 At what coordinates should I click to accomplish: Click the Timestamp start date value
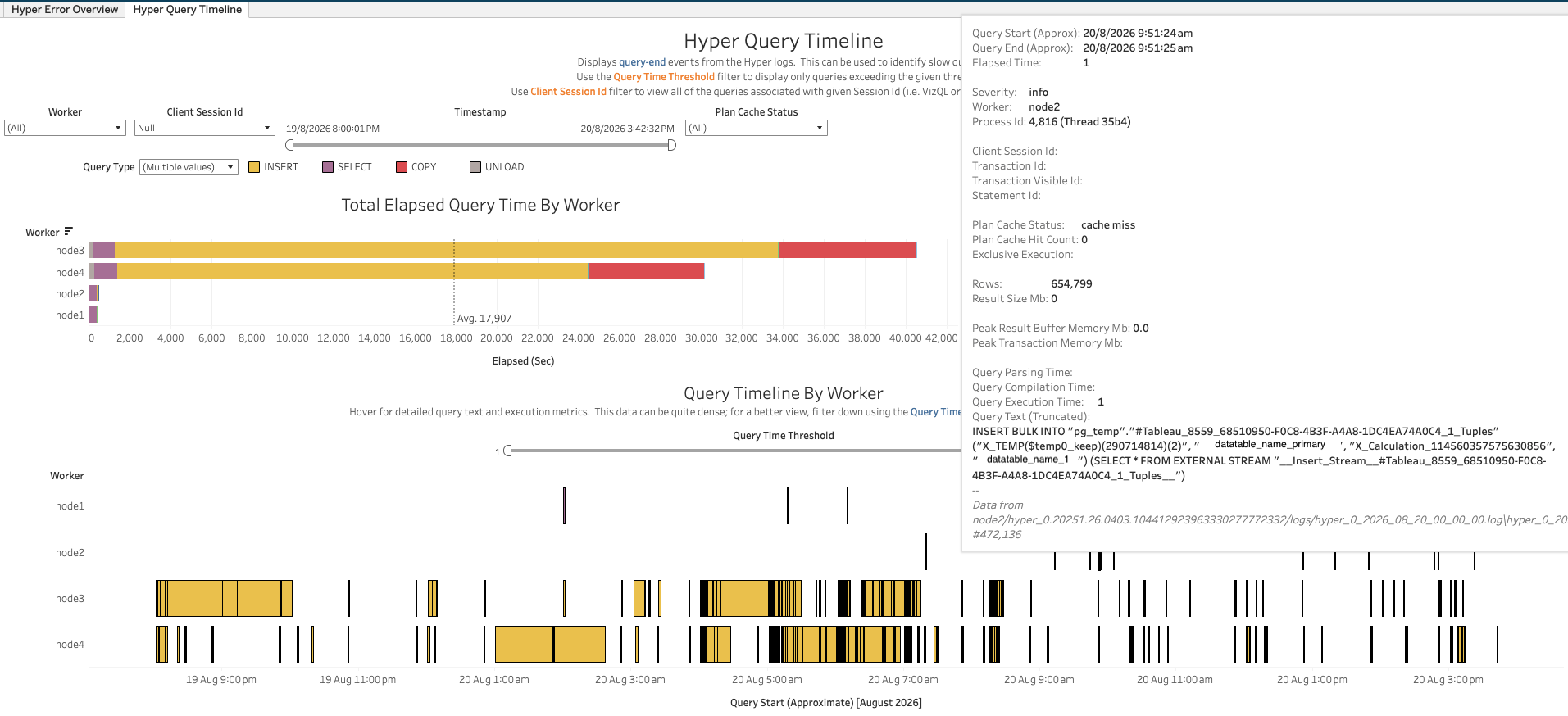[x=333, y=129]
